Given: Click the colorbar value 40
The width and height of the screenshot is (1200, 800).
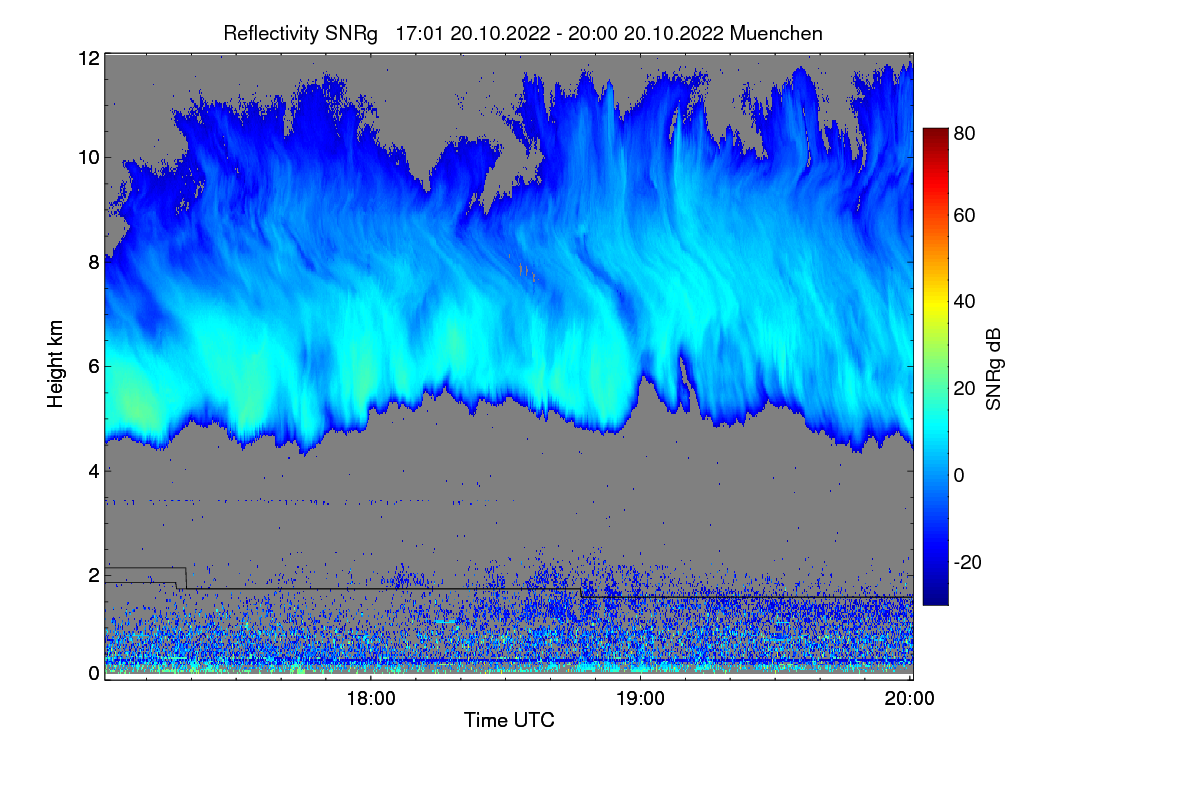Looking at the screenshot, I should pos(964,301).
